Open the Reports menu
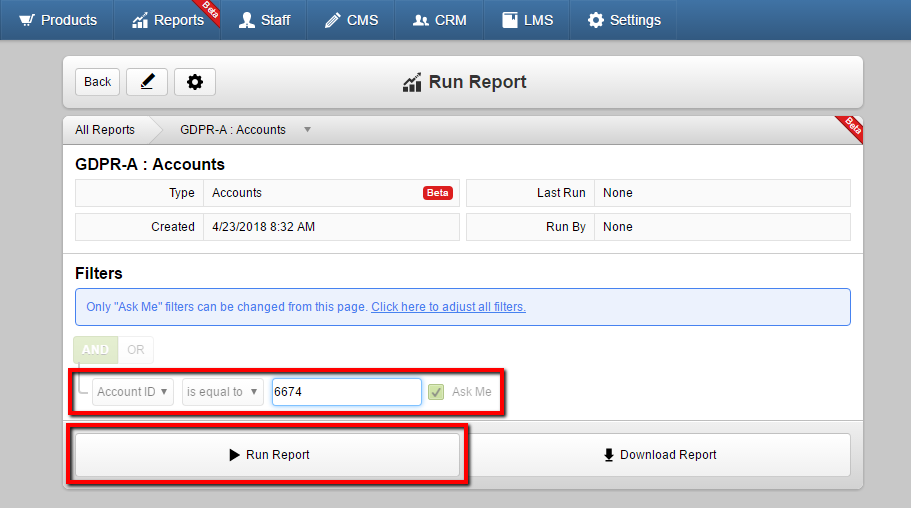Viewport: 911px width, 508px height. tap(168, 20)
